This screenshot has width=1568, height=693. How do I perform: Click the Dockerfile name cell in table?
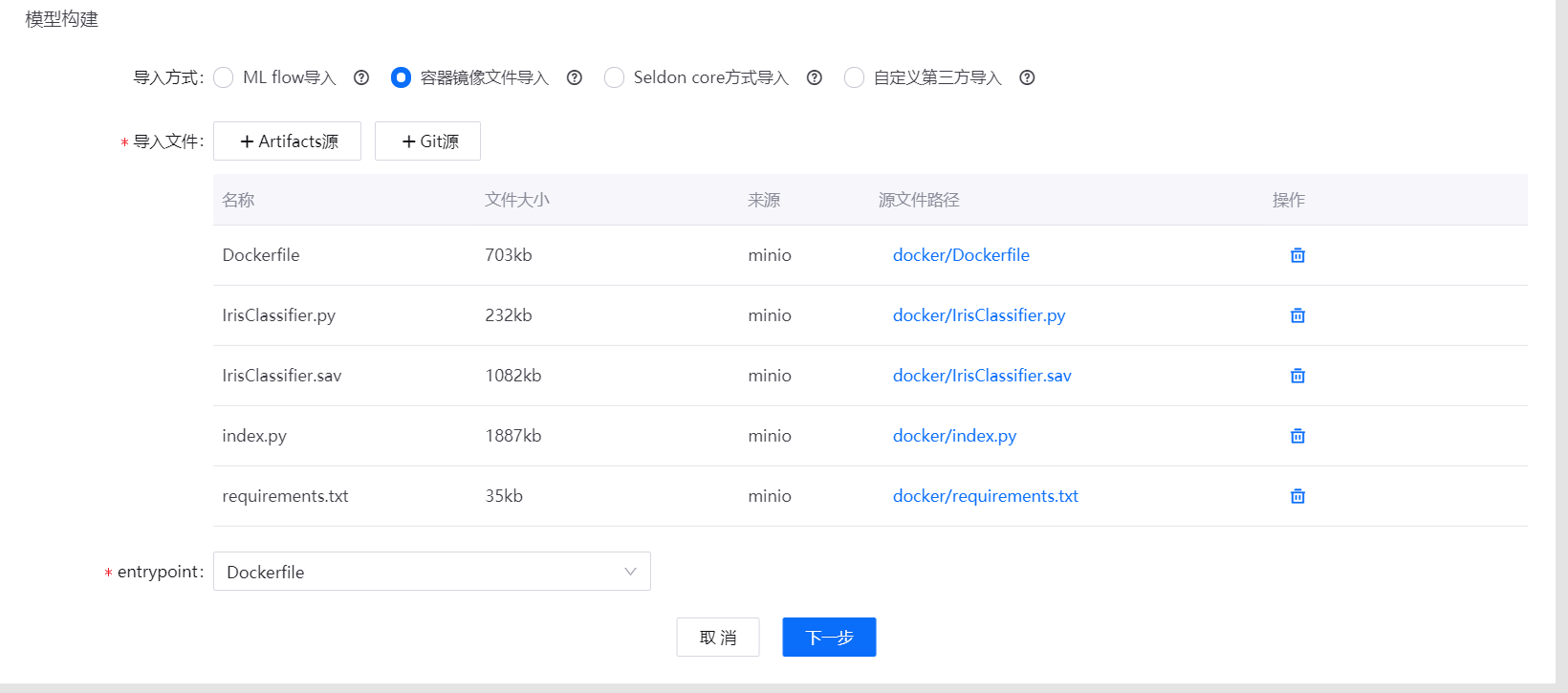261,255
